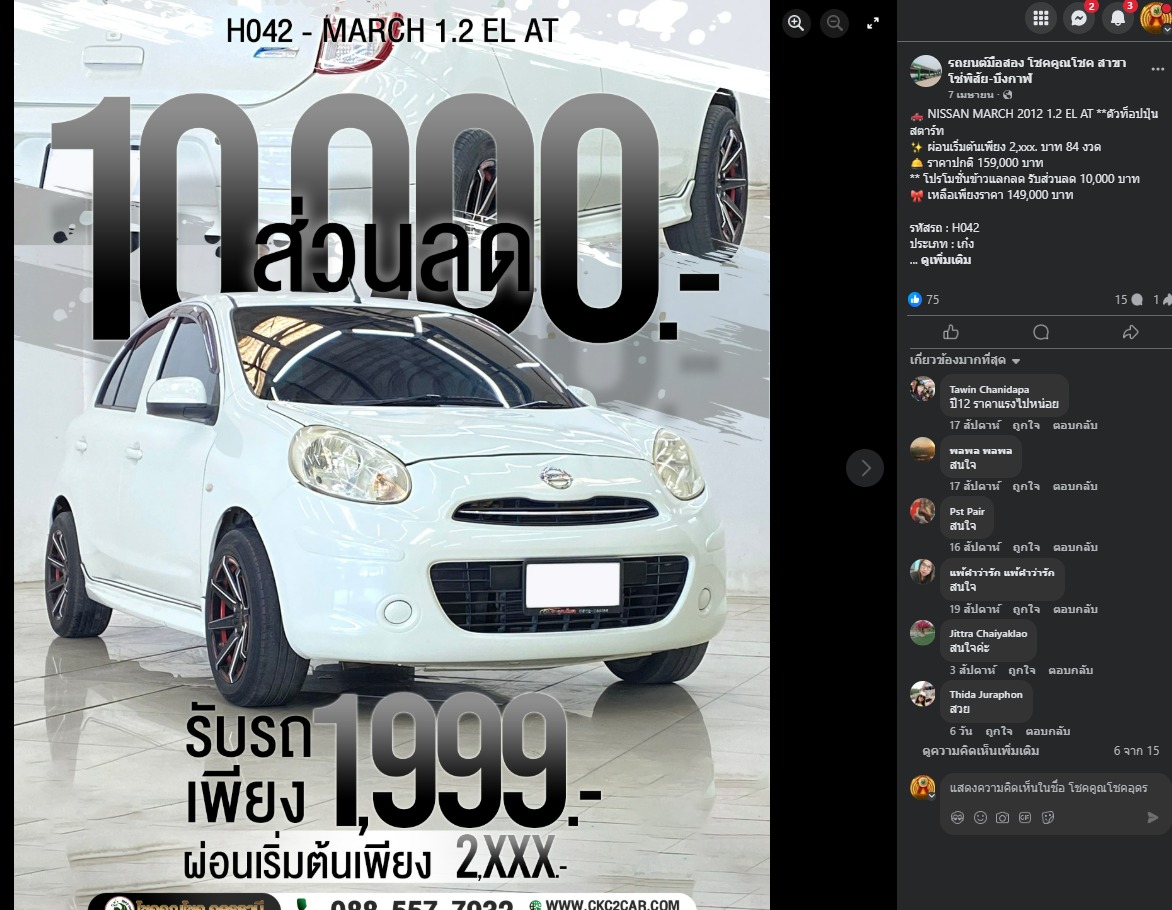Like Tawin Chanidapa's comment

click(1026, 425)
